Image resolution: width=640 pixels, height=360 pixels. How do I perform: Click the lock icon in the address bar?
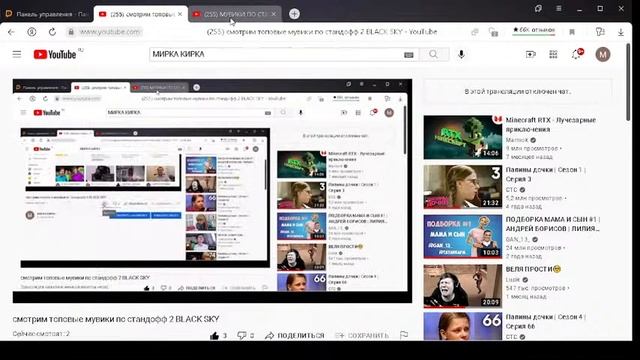coord(71,32)
